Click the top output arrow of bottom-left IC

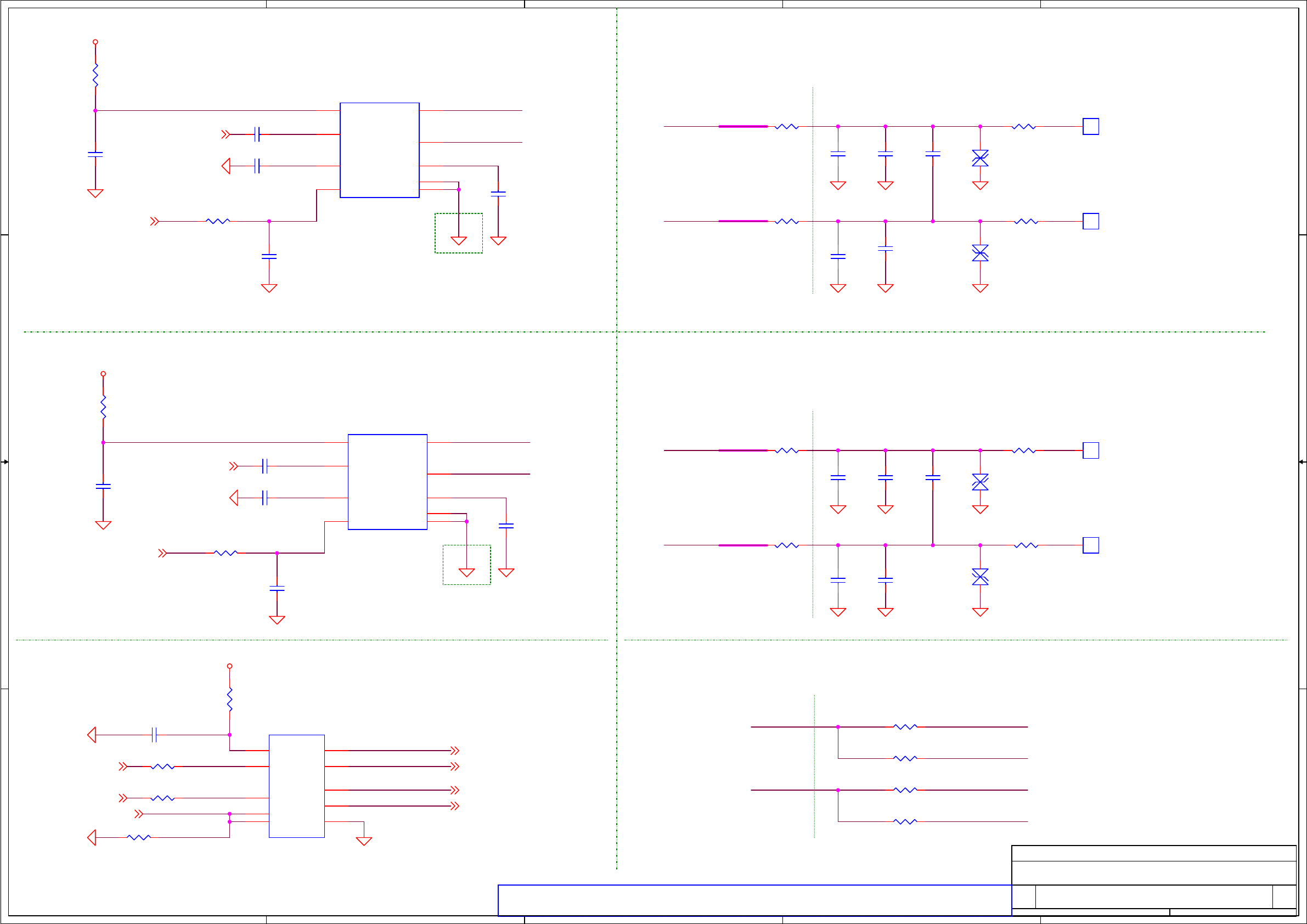click(454, 751)
